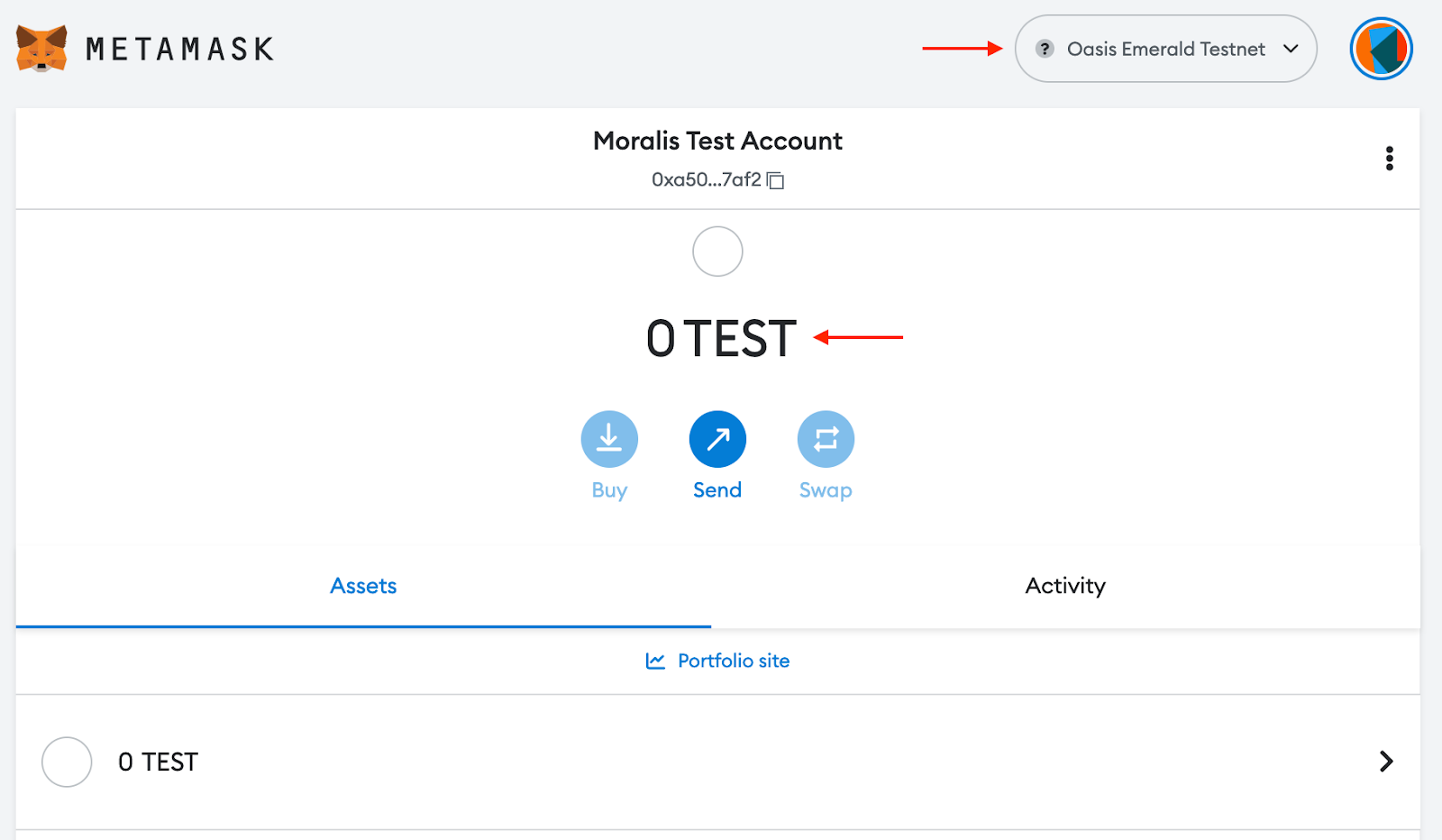The image size is (1442, 840).
Task: Click the METAMASK wordmark text
Action: pos(179,49)
